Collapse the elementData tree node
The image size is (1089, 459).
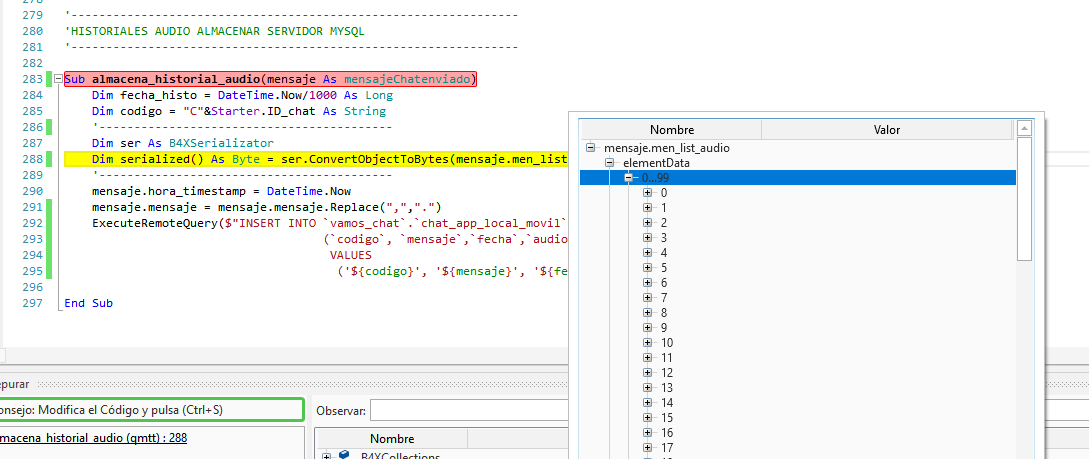coord(610,162)
